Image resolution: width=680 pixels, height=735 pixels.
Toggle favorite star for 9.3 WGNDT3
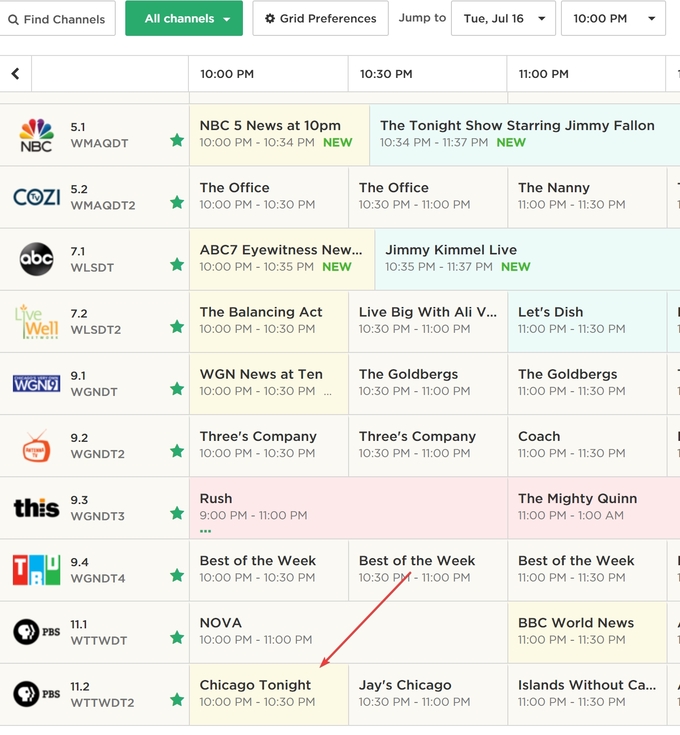pos(177,513)
